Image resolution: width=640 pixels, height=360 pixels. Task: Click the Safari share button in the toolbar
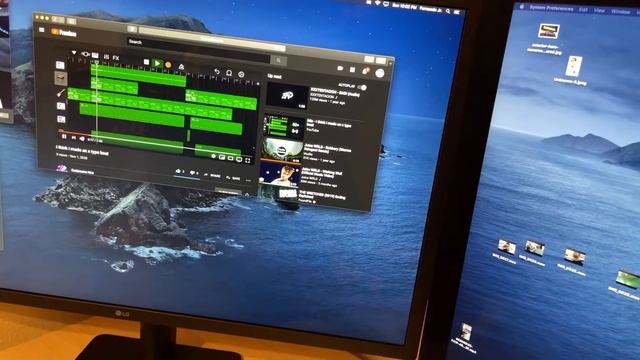(x=369, y=60)
